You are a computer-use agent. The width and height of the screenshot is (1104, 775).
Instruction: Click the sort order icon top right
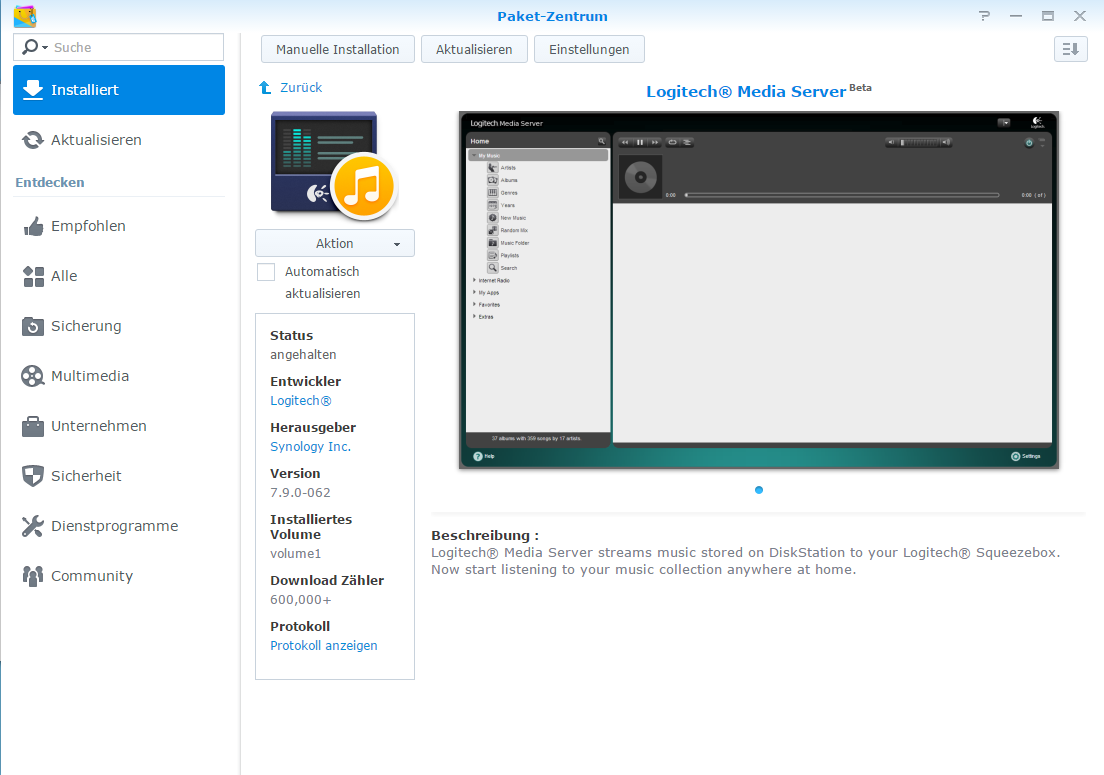pos(1070,49)
